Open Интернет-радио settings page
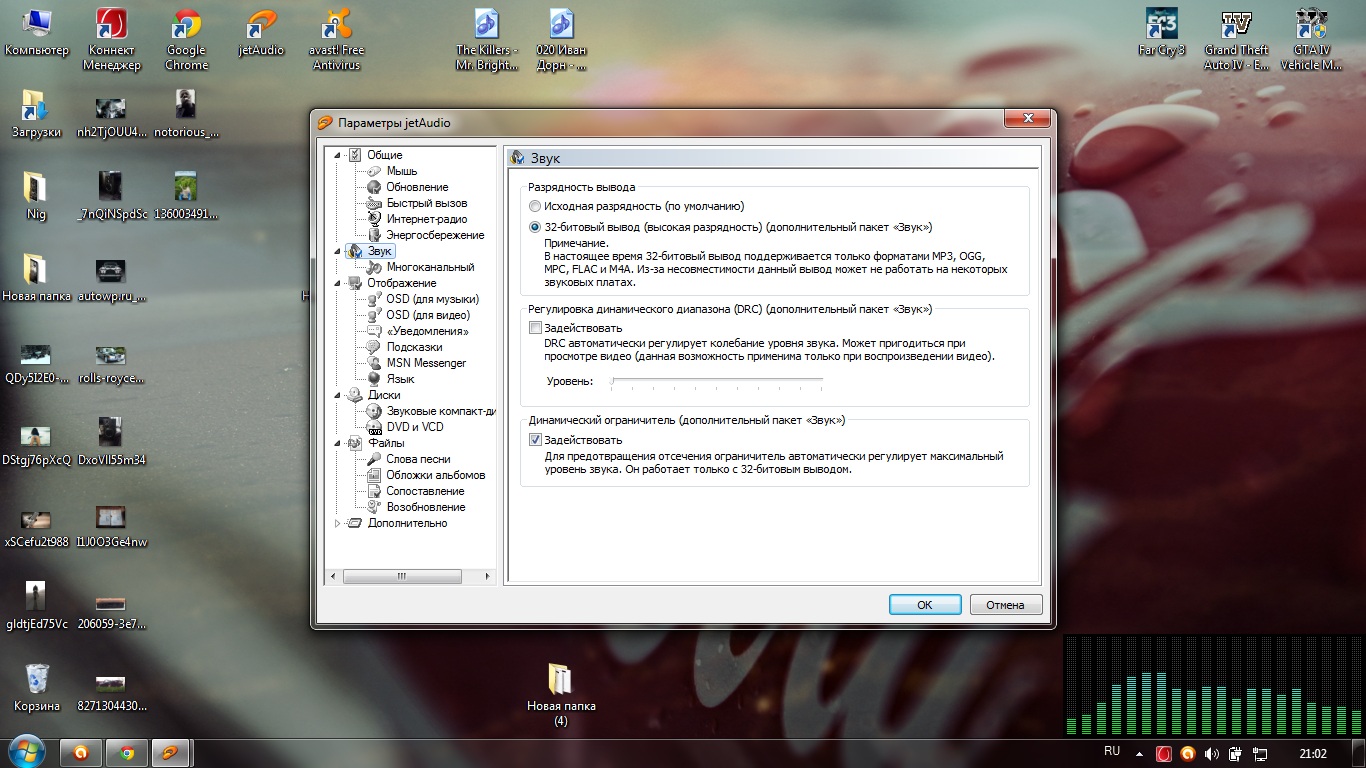Screen dimensions: 1366x768 tap(426, 219)
